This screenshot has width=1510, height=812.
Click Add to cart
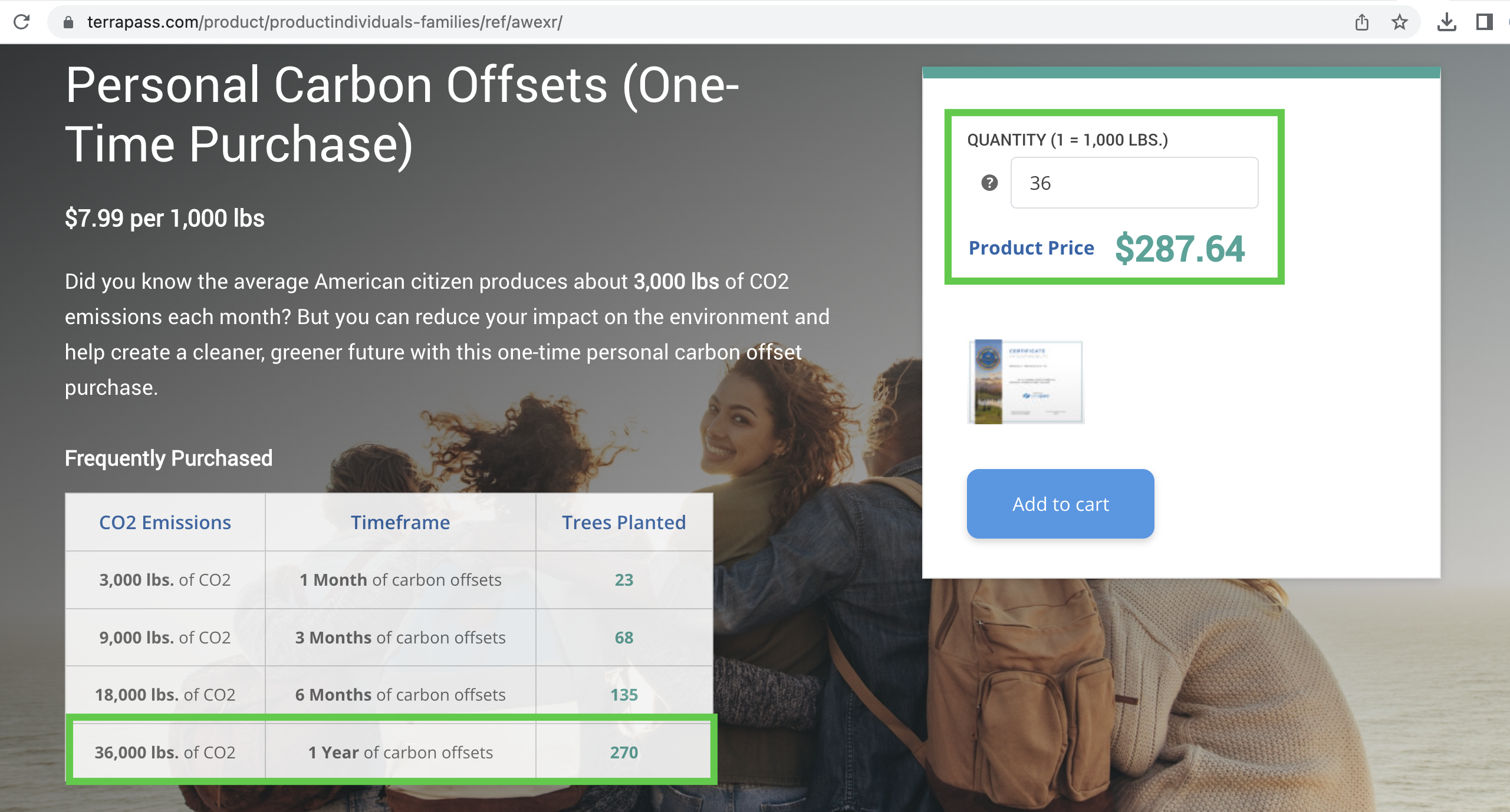tap(1060, 504)
